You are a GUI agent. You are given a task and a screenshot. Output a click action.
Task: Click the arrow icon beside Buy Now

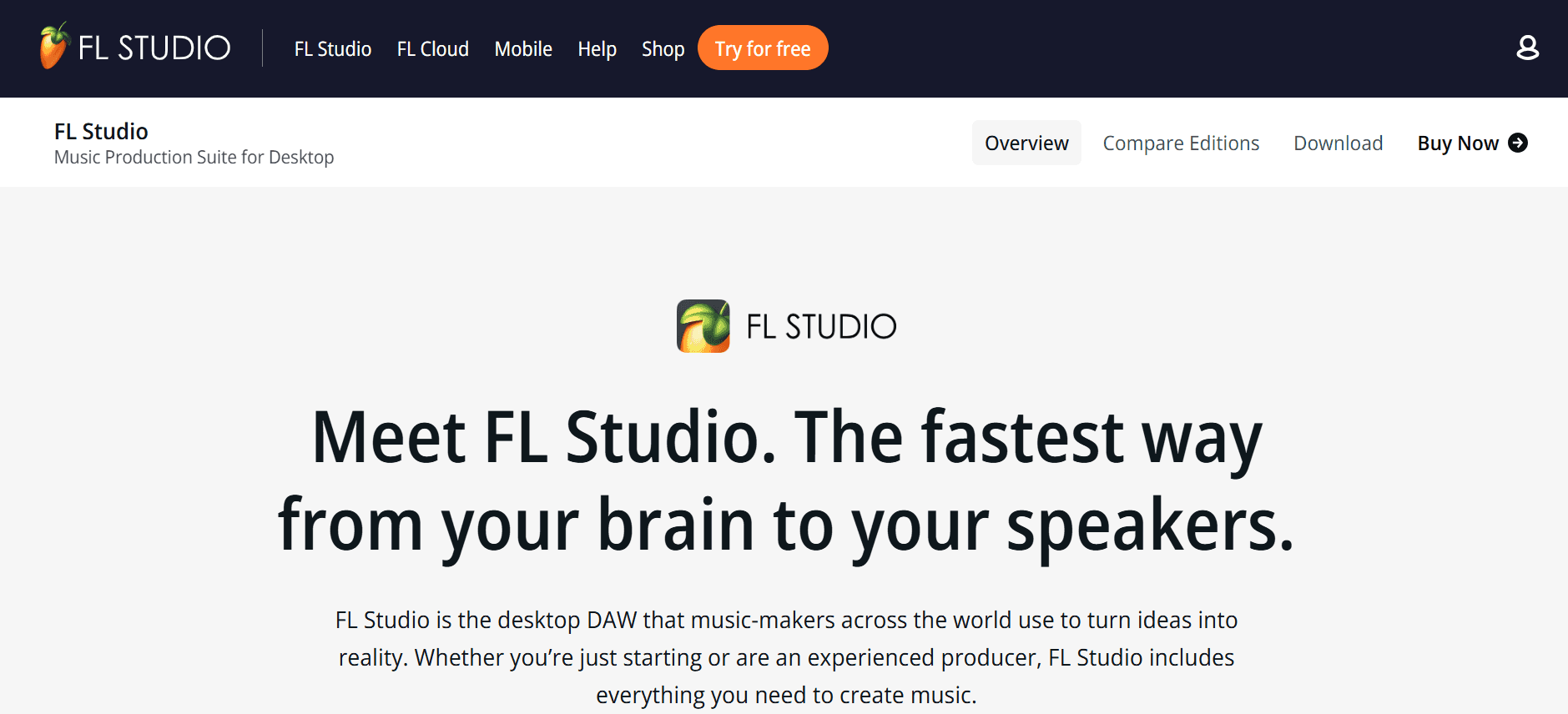(1518, 143)
